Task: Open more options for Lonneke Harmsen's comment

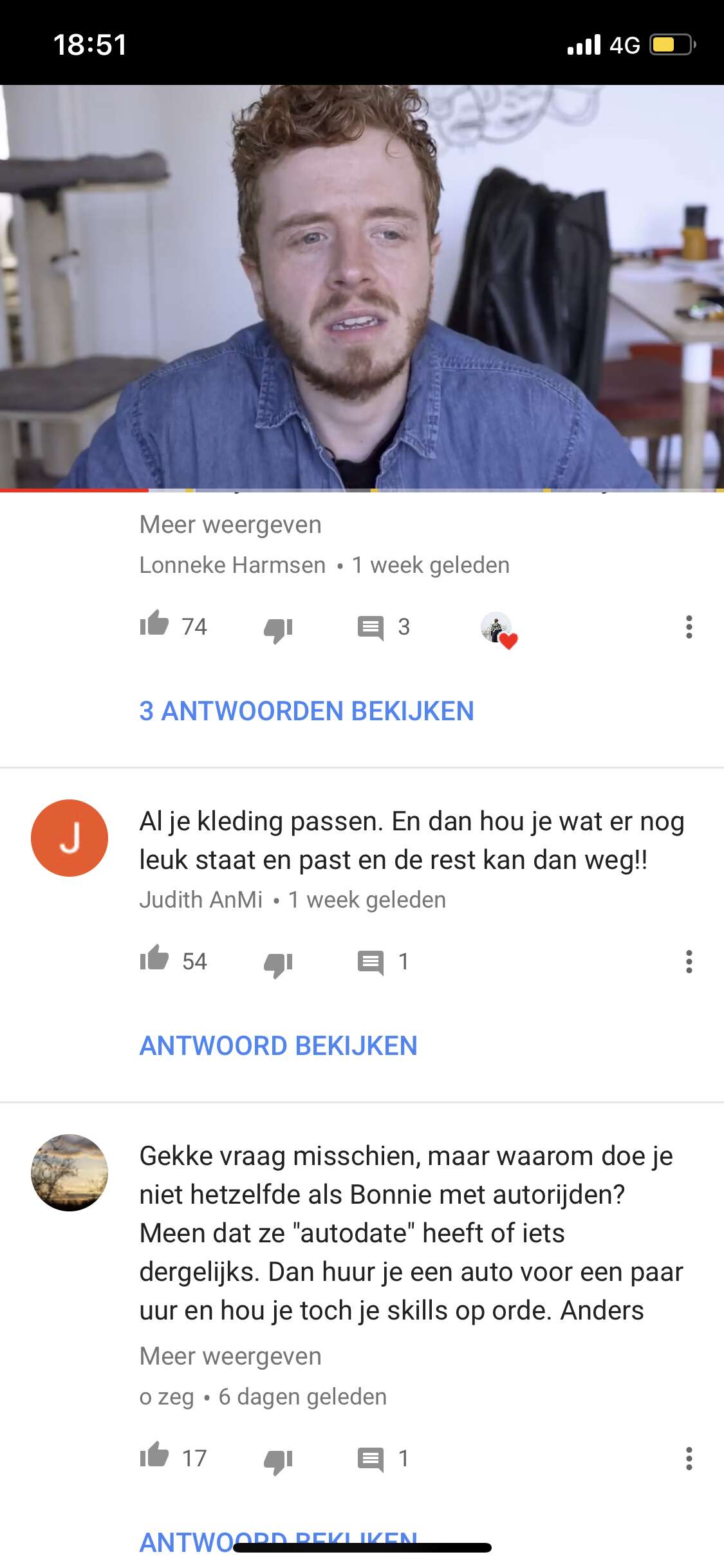Action: 689,626
